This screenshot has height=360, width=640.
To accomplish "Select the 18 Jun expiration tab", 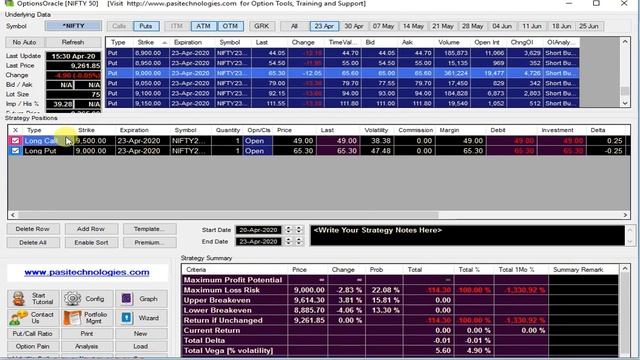I will 562,26.
